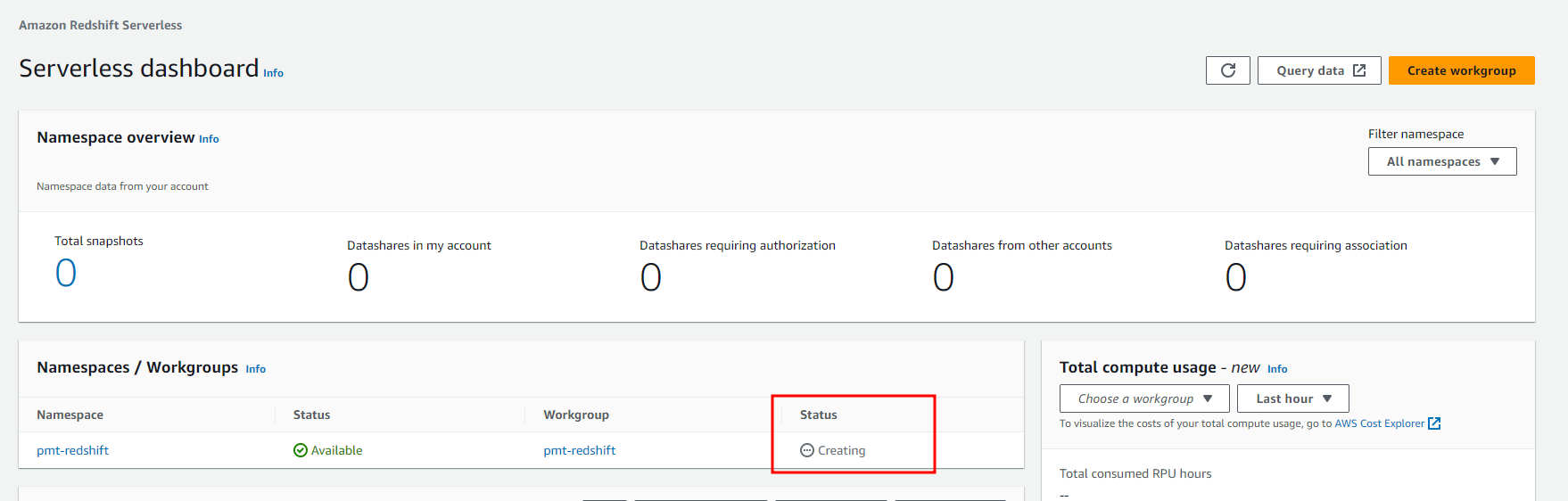Click the Namespace column header

[70, 415]
